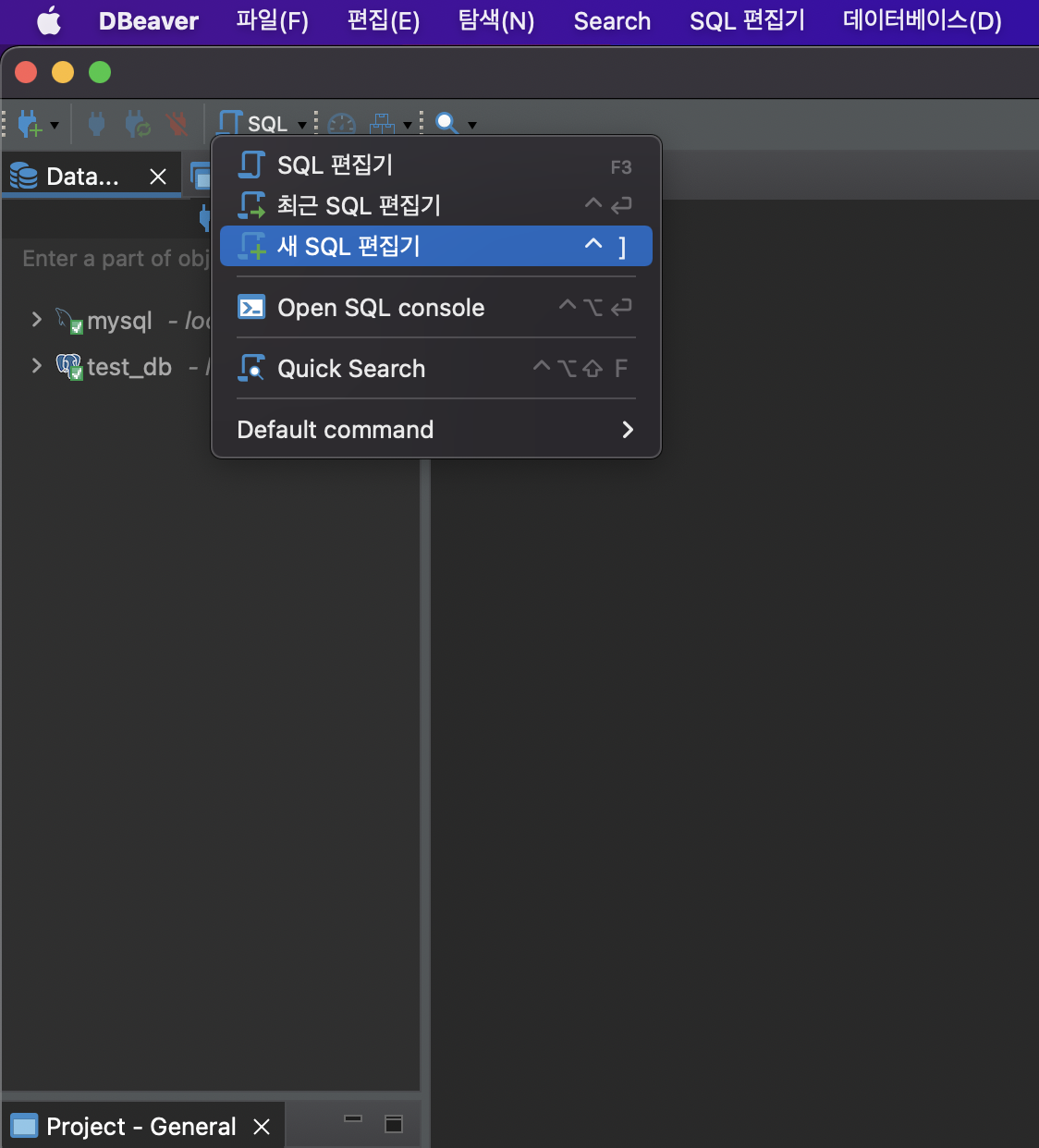The width and height of the screenshot is (1039, 1148).
Task: Expand the test_db connection node
Action: [36, 366]
